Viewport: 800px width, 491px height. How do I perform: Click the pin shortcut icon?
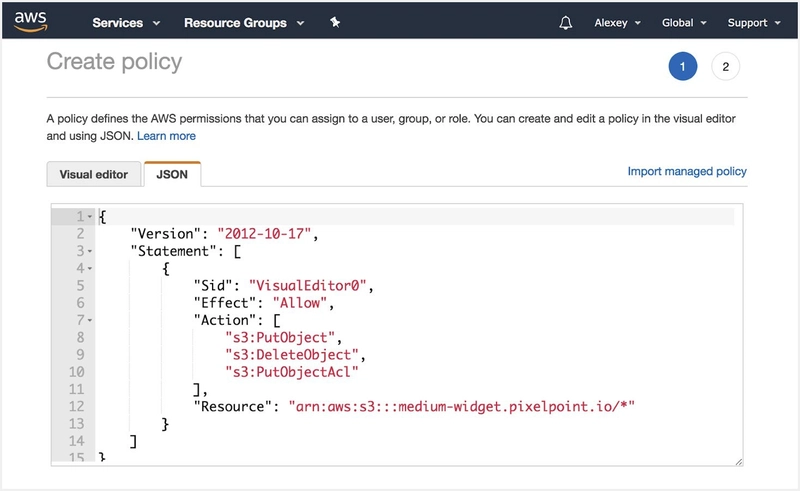(x=335, y=22)
